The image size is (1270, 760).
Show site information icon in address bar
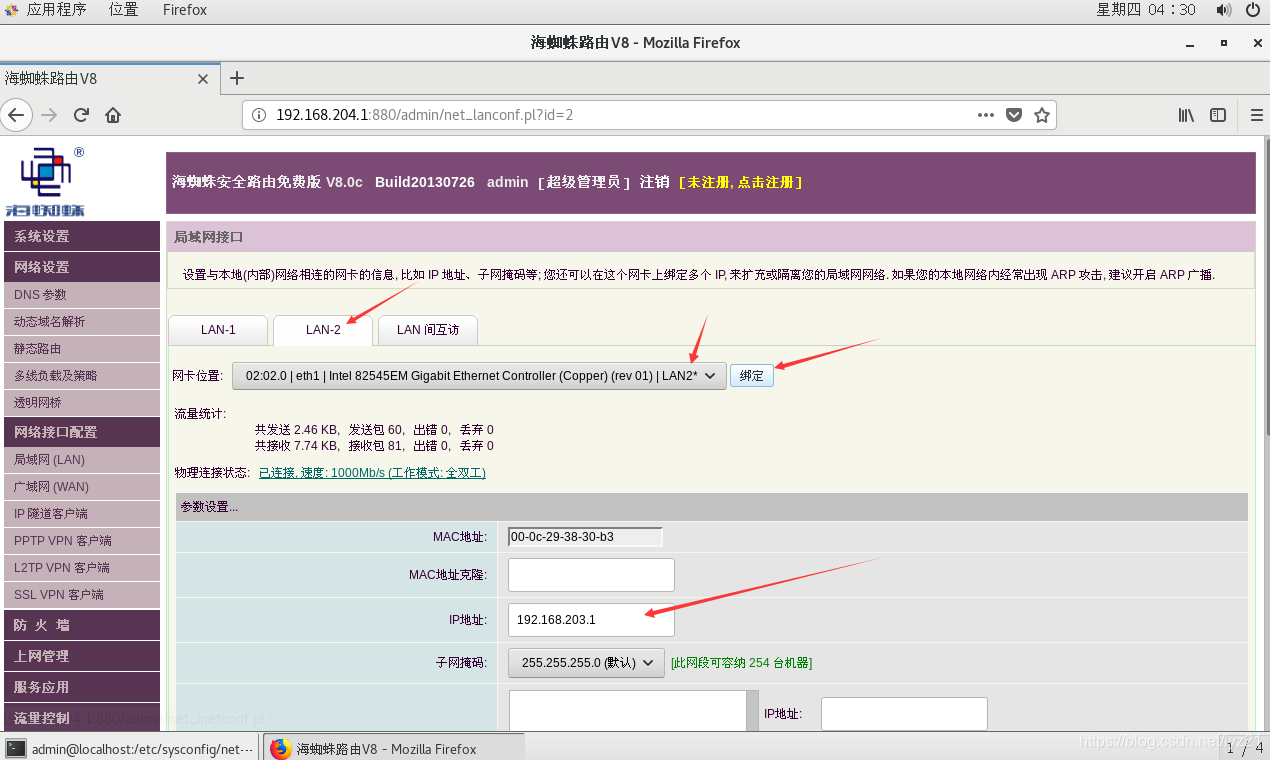pyautogui.click(x=259, y=115)
